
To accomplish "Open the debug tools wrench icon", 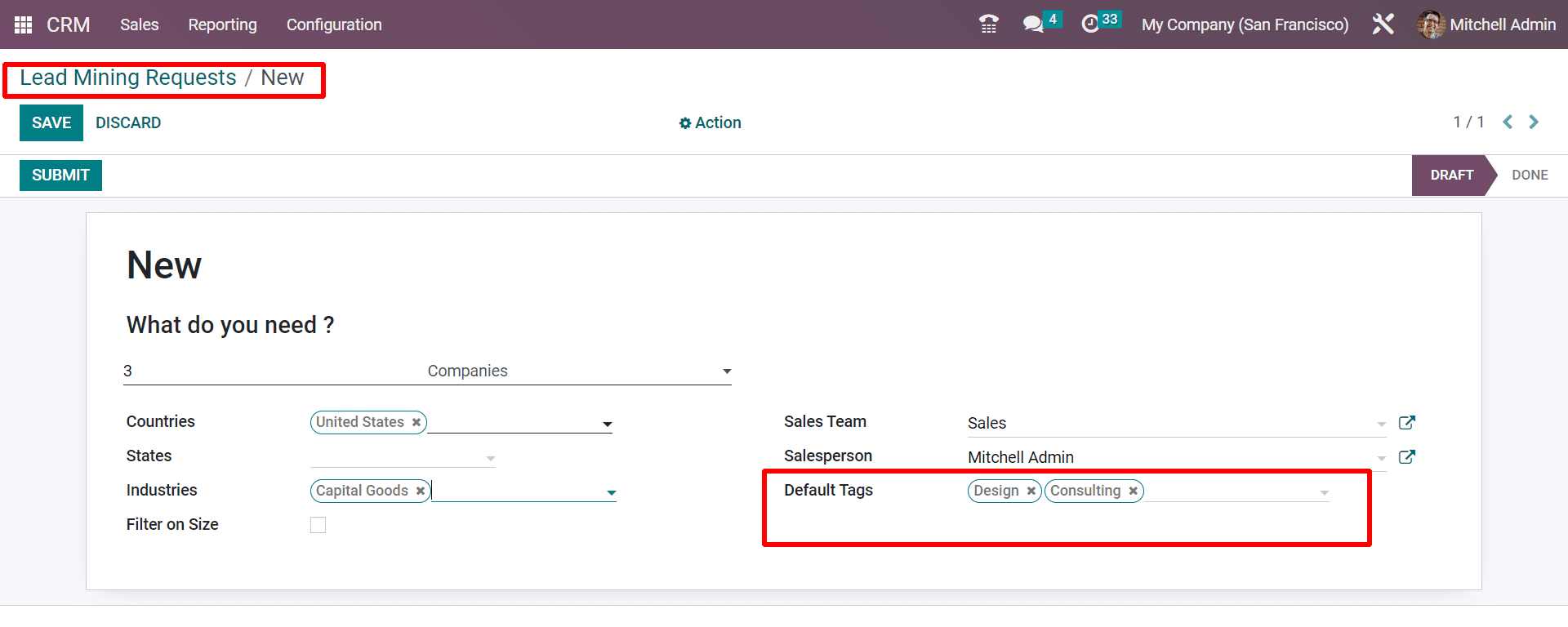I will click(x=1383, y=24).
